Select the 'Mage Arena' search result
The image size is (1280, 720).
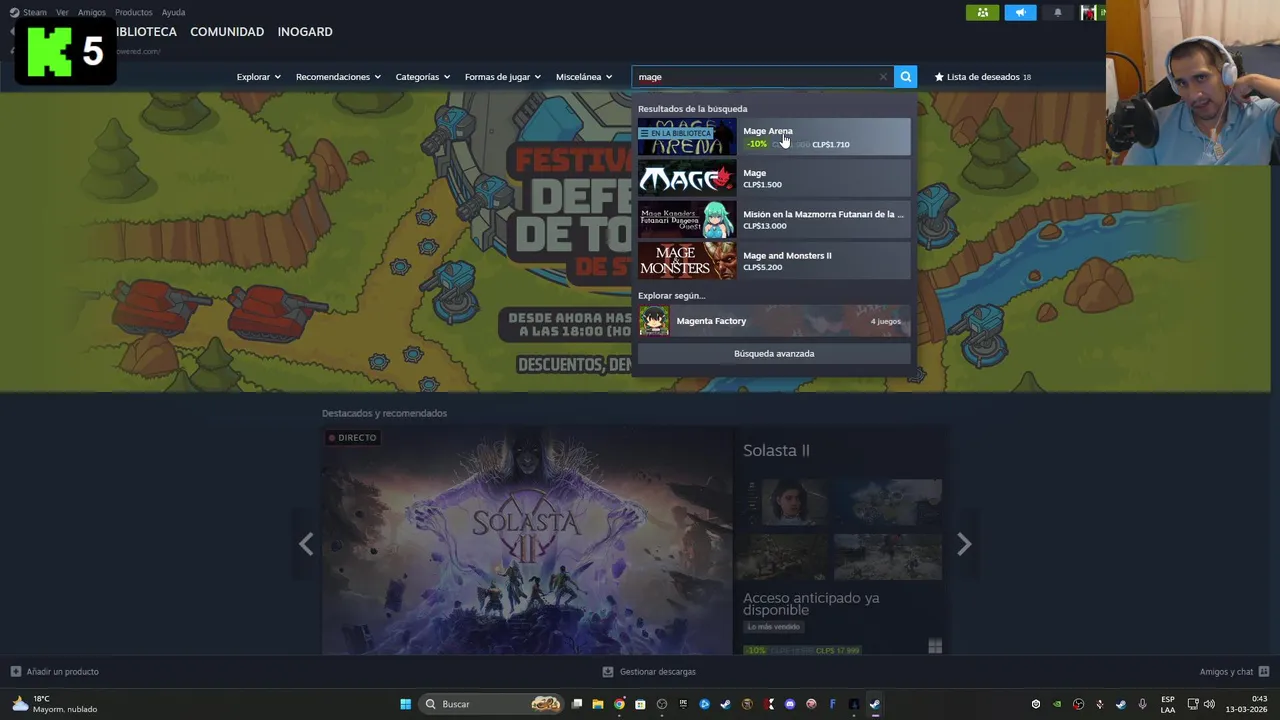(x=774, y=137)
